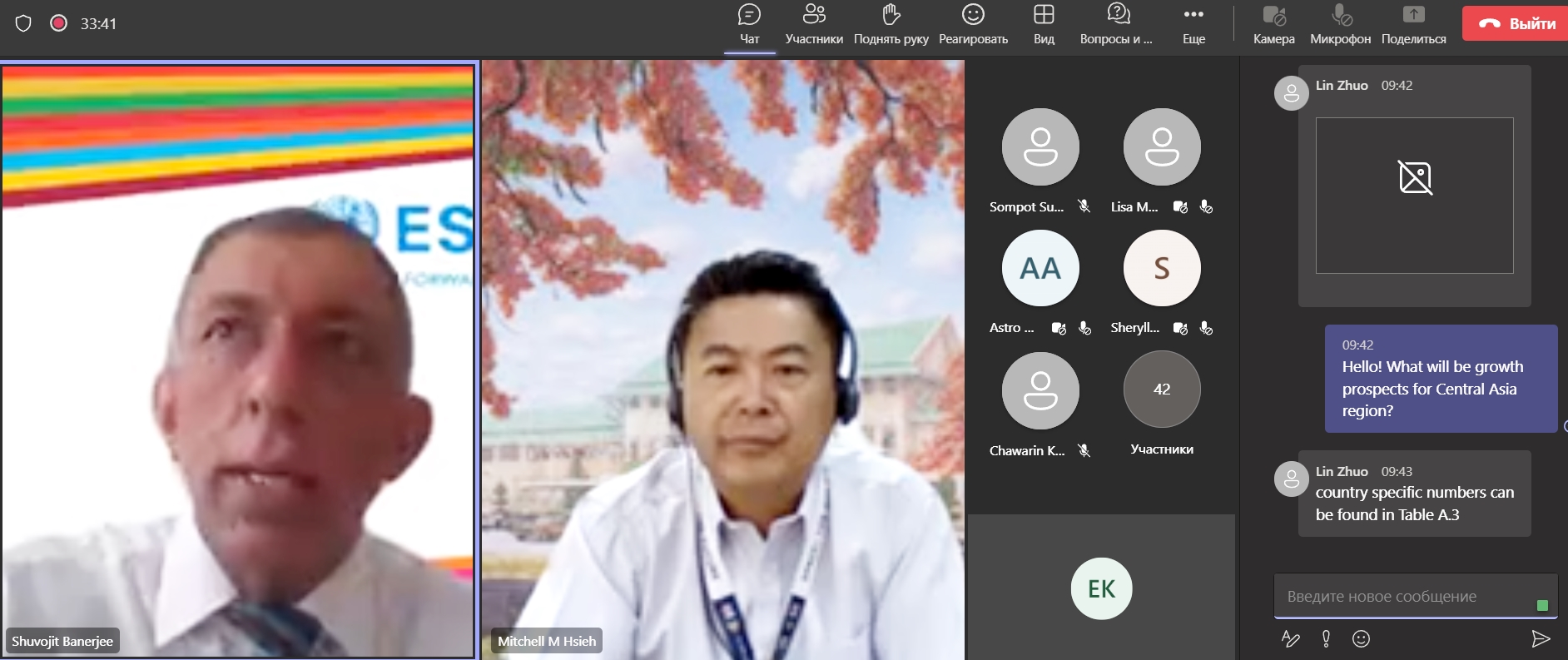This screenshot has height=660, width=1568.
Task: Click Sompot Su... muted microphone icon
Action: 1084,206
